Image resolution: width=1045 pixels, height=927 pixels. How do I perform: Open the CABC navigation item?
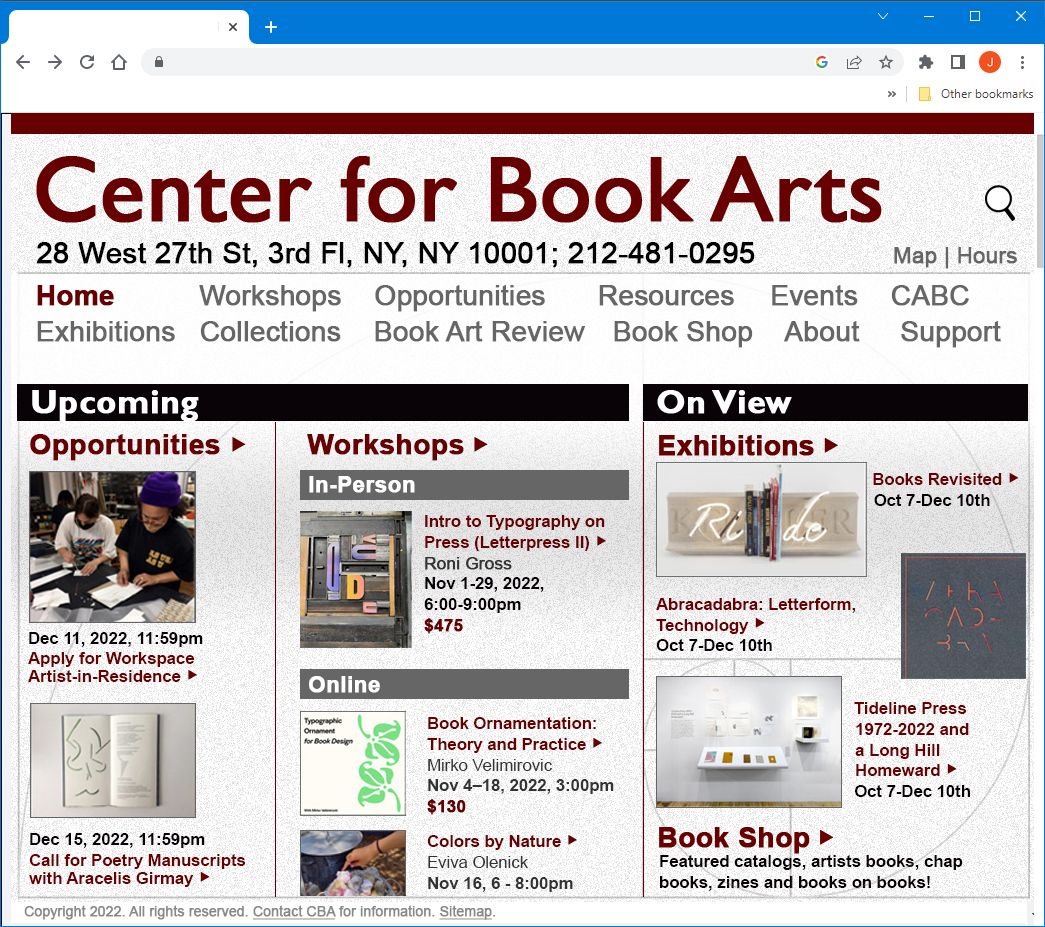pyautogui.click(x=930, y=296)
